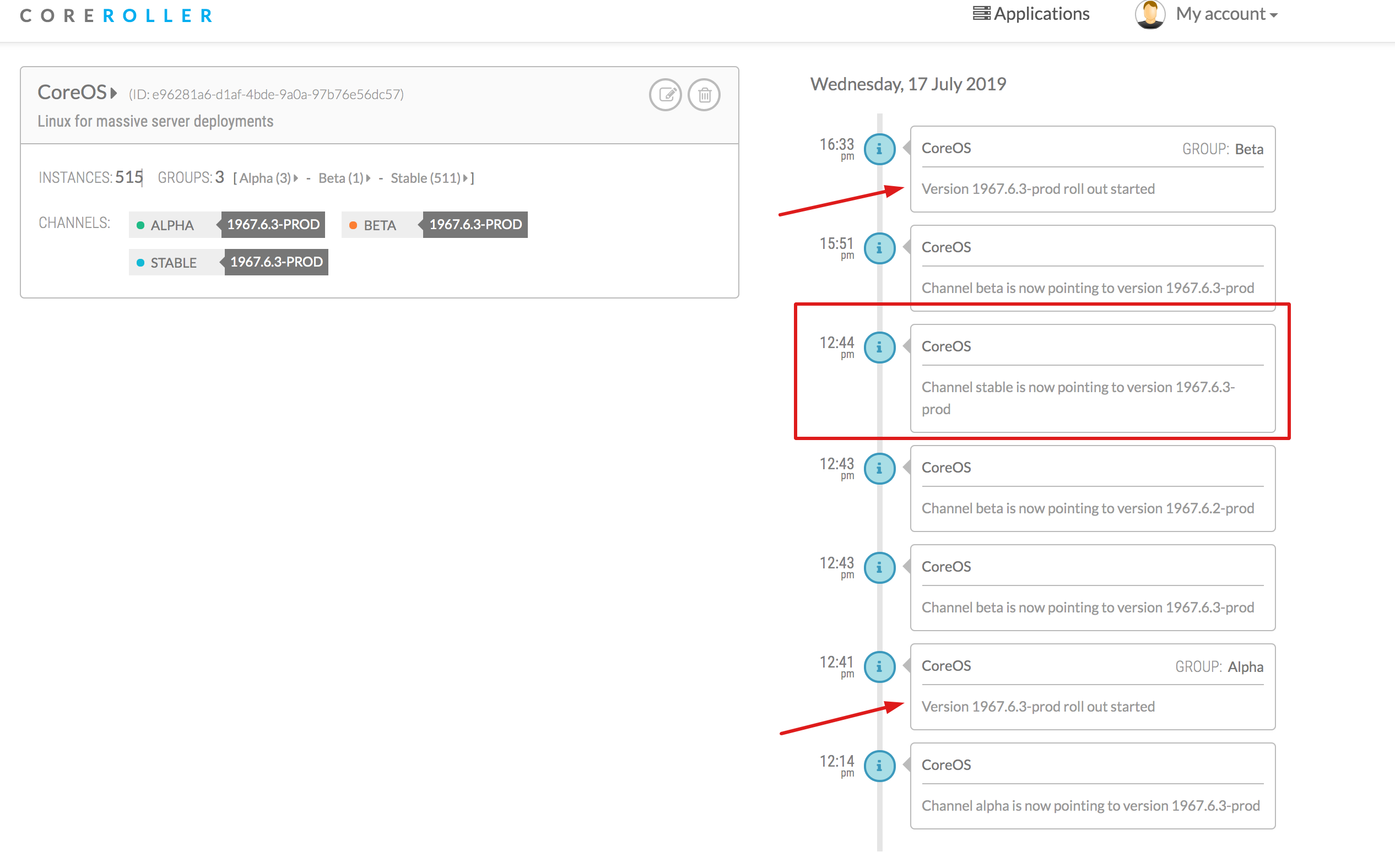
Task: Click info icon for 16:33 event
Action: (879, 149)
